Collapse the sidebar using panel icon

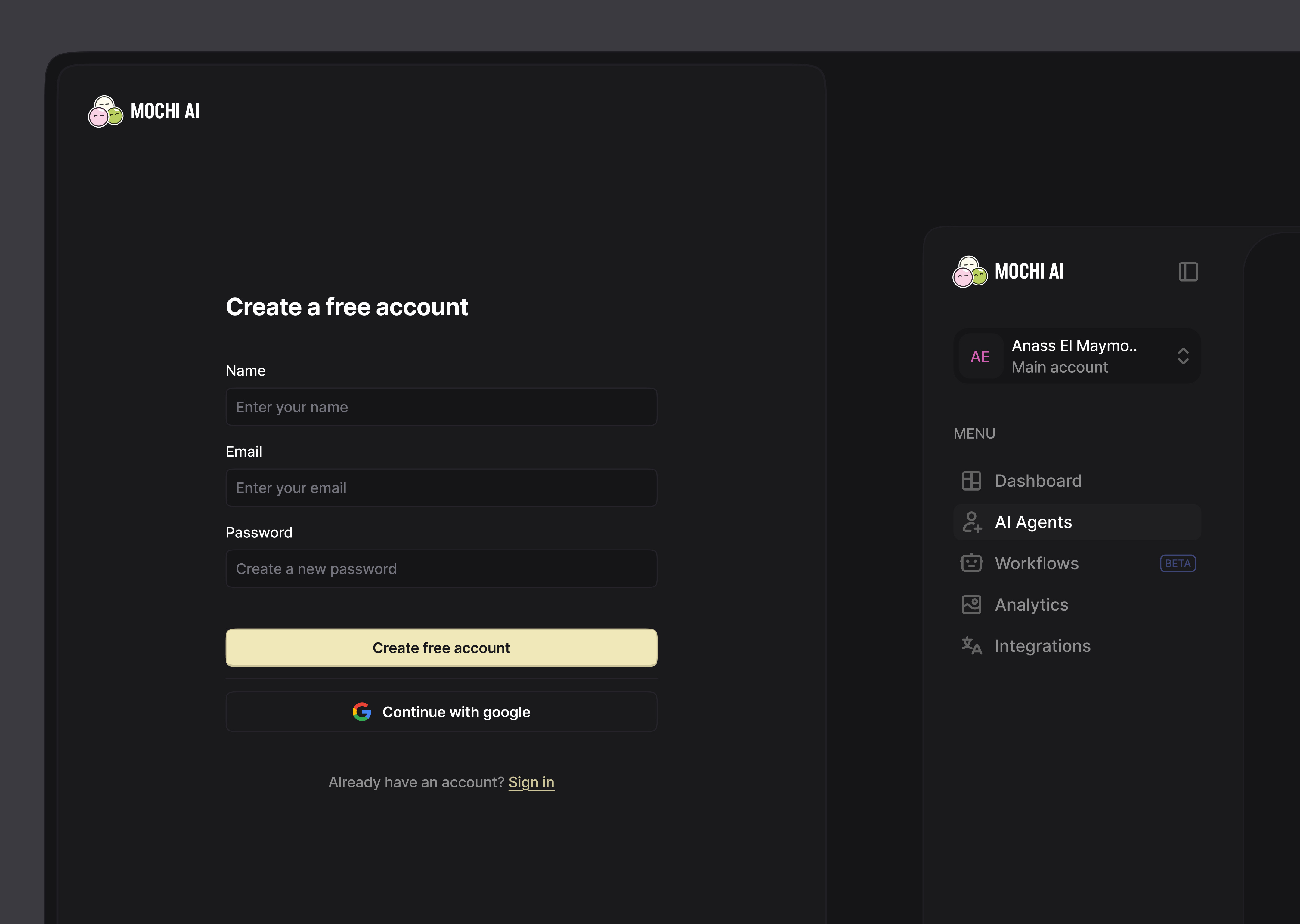tap(1188, 271)
